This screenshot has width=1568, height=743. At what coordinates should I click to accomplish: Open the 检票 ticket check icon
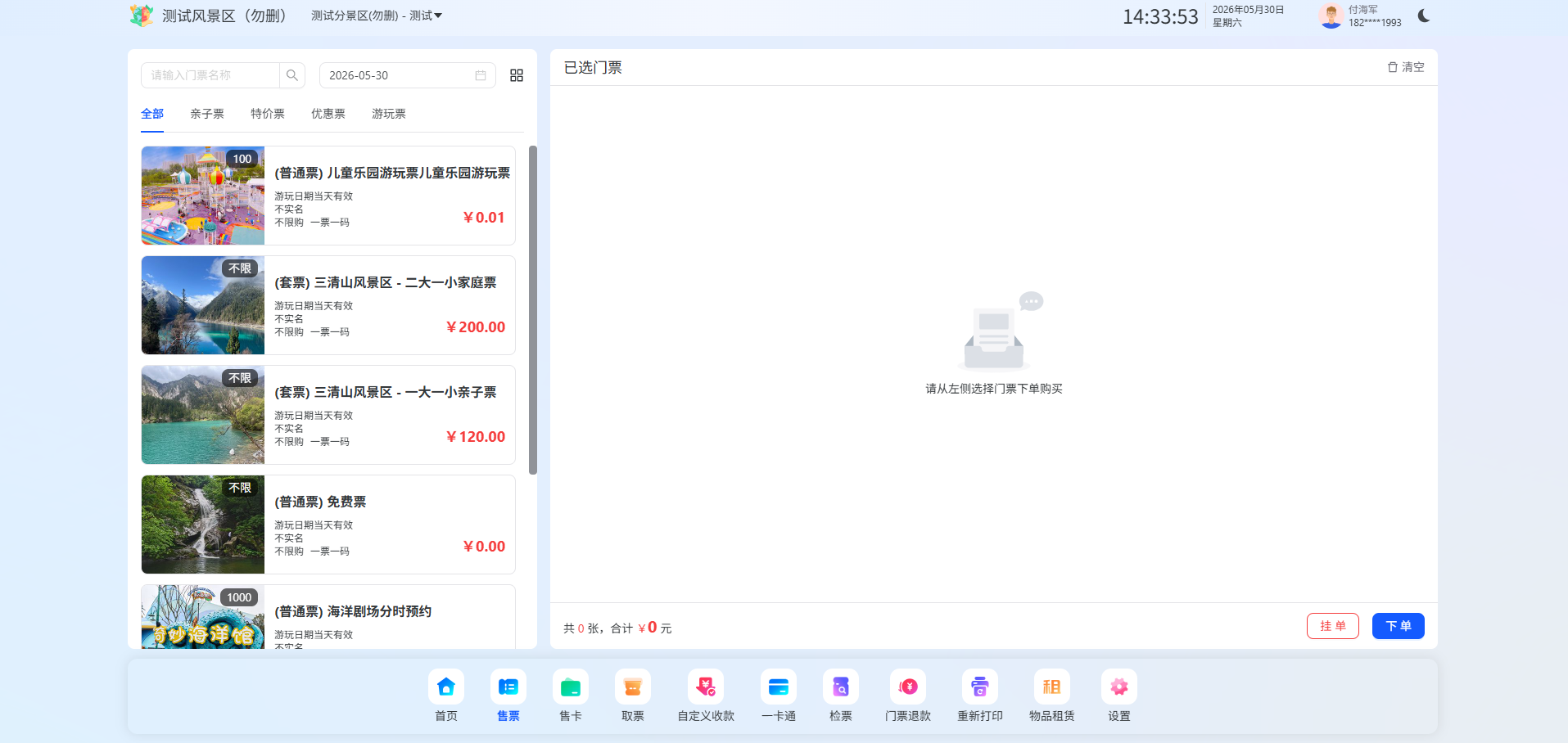[841, 687]
